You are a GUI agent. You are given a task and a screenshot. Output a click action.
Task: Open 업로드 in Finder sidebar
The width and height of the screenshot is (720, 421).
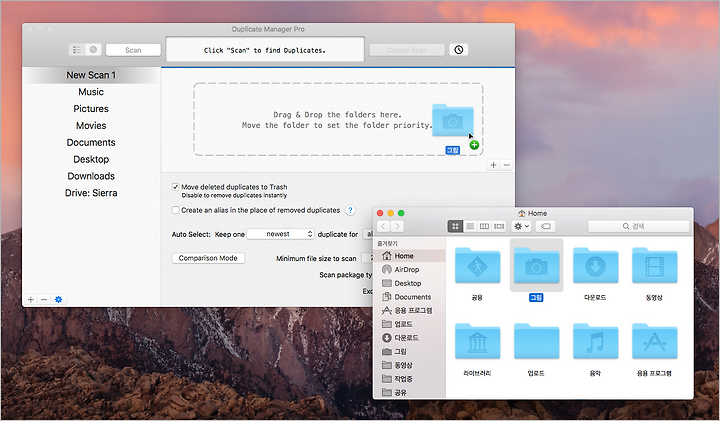[409, 324]
